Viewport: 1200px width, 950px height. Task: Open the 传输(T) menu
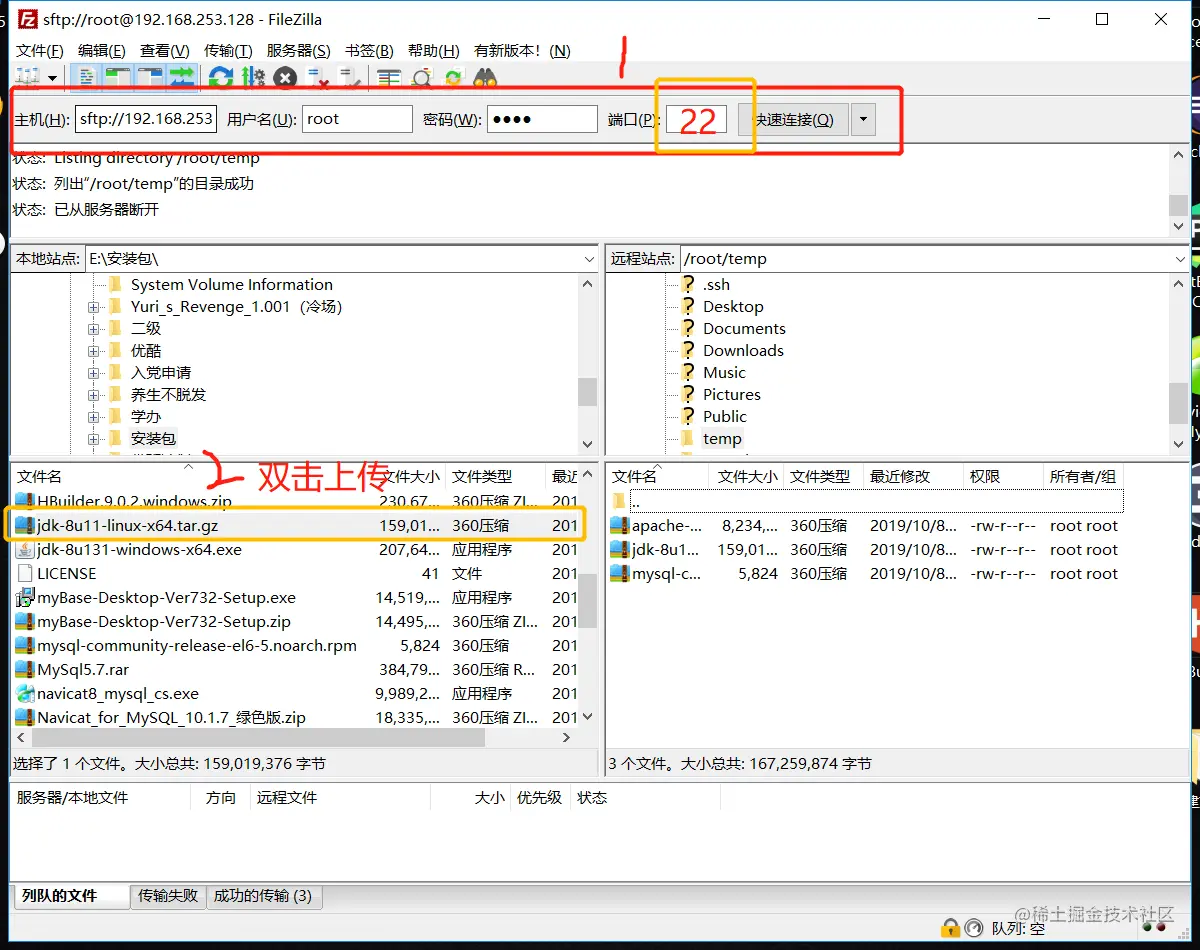pyautogui.click(x=228, y=50)
